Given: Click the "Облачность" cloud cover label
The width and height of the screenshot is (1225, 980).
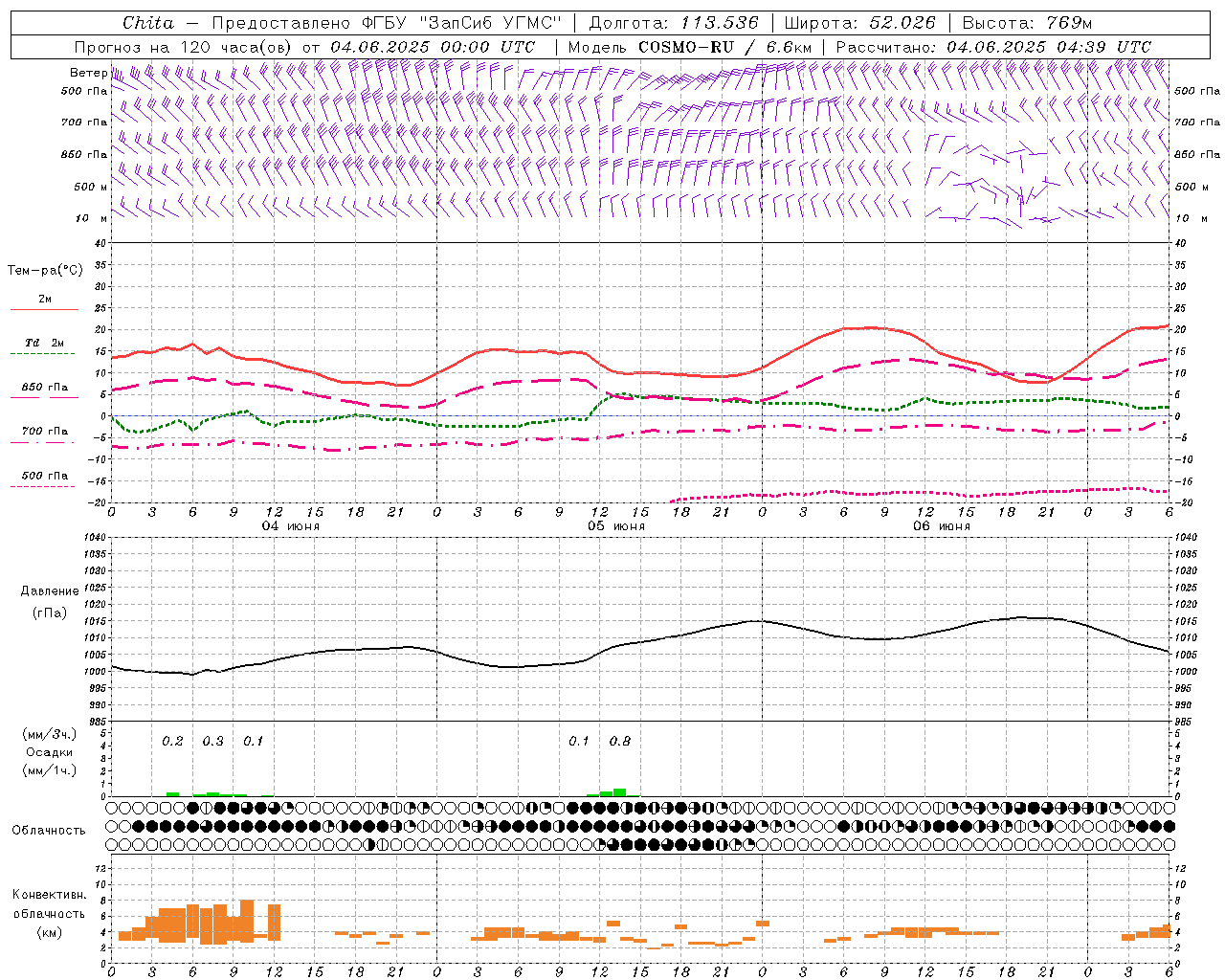Looking at the screenshot, I should (x=49, y=831).
